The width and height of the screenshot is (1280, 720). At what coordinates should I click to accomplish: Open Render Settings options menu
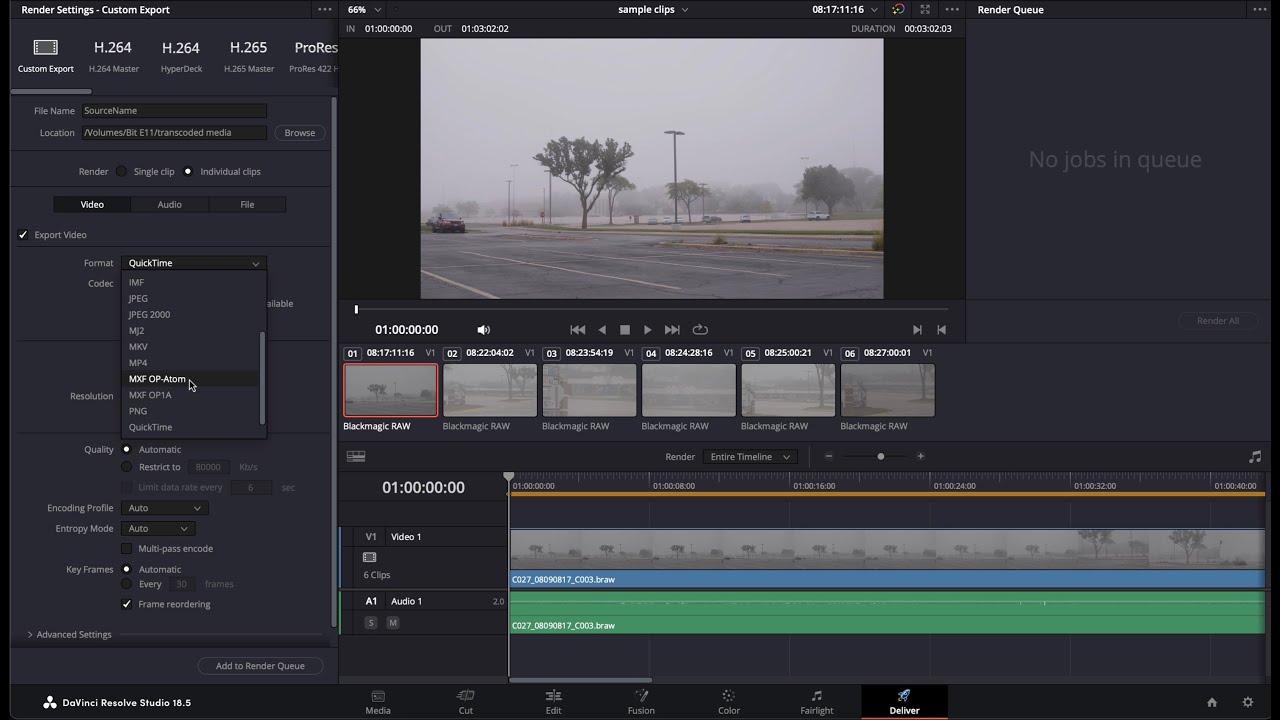[x=324, y=9]
